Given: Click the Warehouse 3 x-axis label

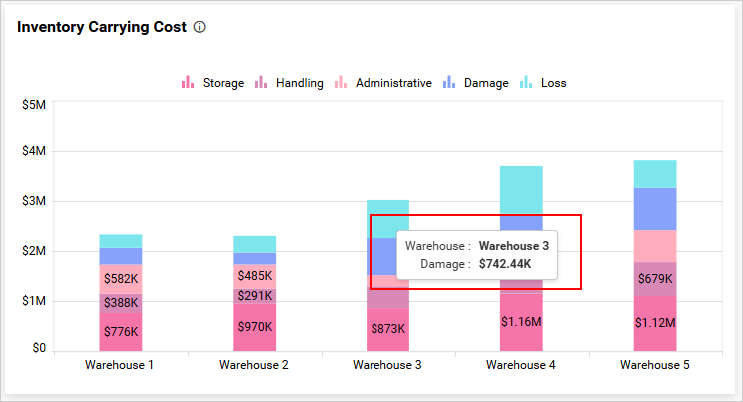Looking at the screenshot, I should (x=388, y=366).
